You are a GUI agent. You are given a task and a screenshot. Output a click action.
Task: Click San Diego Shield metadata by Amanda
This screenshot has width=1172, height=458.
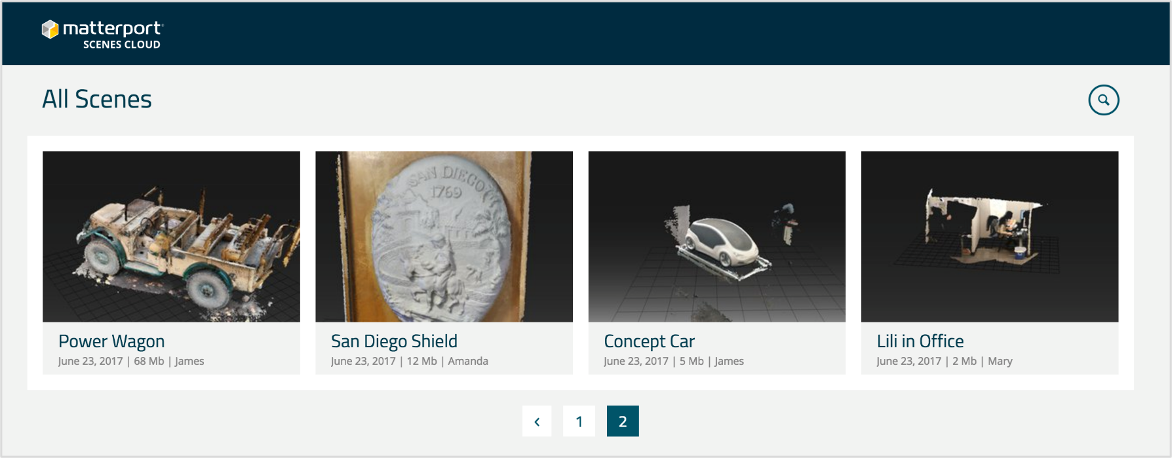coord(410,362)
